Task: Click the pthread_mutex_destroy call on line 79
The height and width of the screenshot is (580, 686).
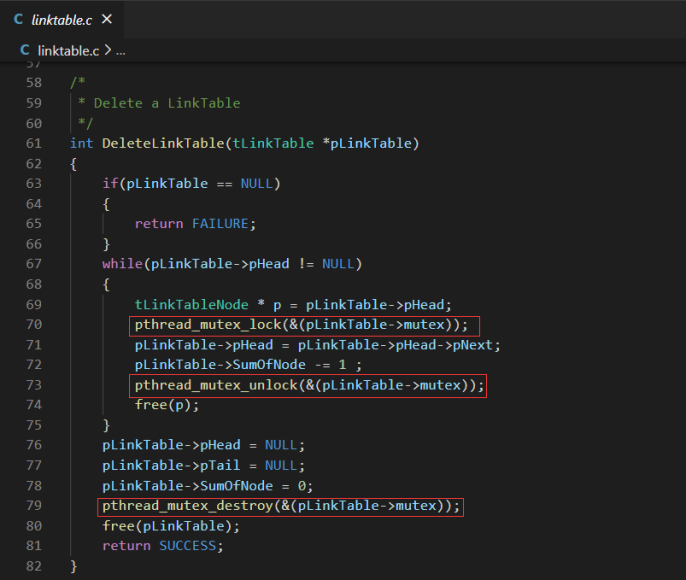Action: coord(281,506)
